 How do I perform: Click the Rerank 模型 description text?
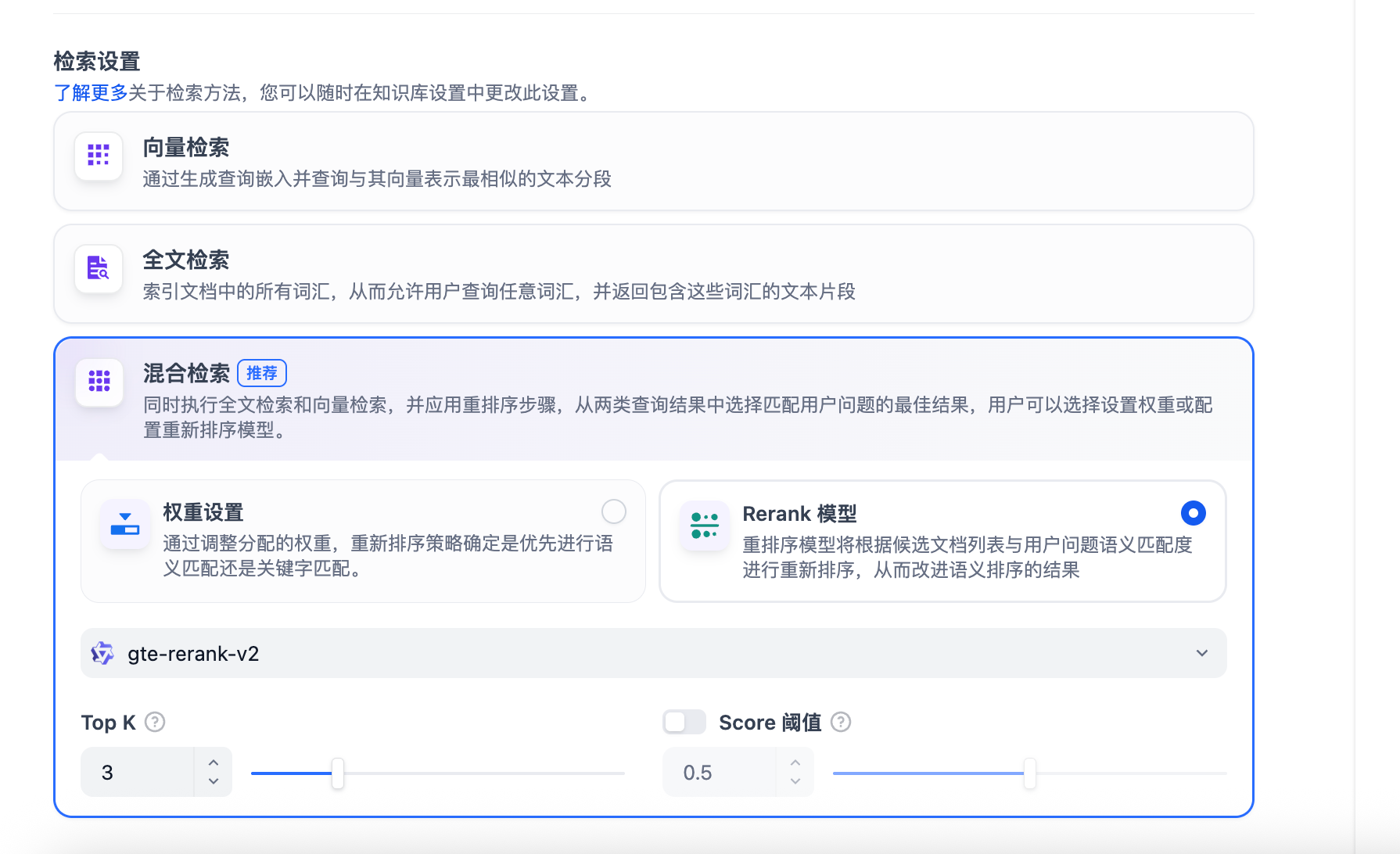click(x=967, y=558)
